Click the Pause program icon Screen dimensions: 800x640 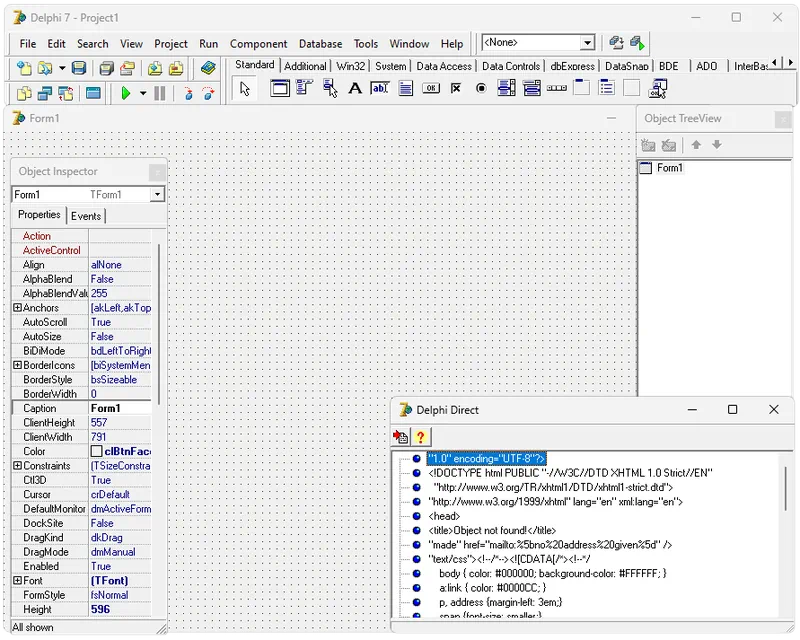tap(160, 93)
